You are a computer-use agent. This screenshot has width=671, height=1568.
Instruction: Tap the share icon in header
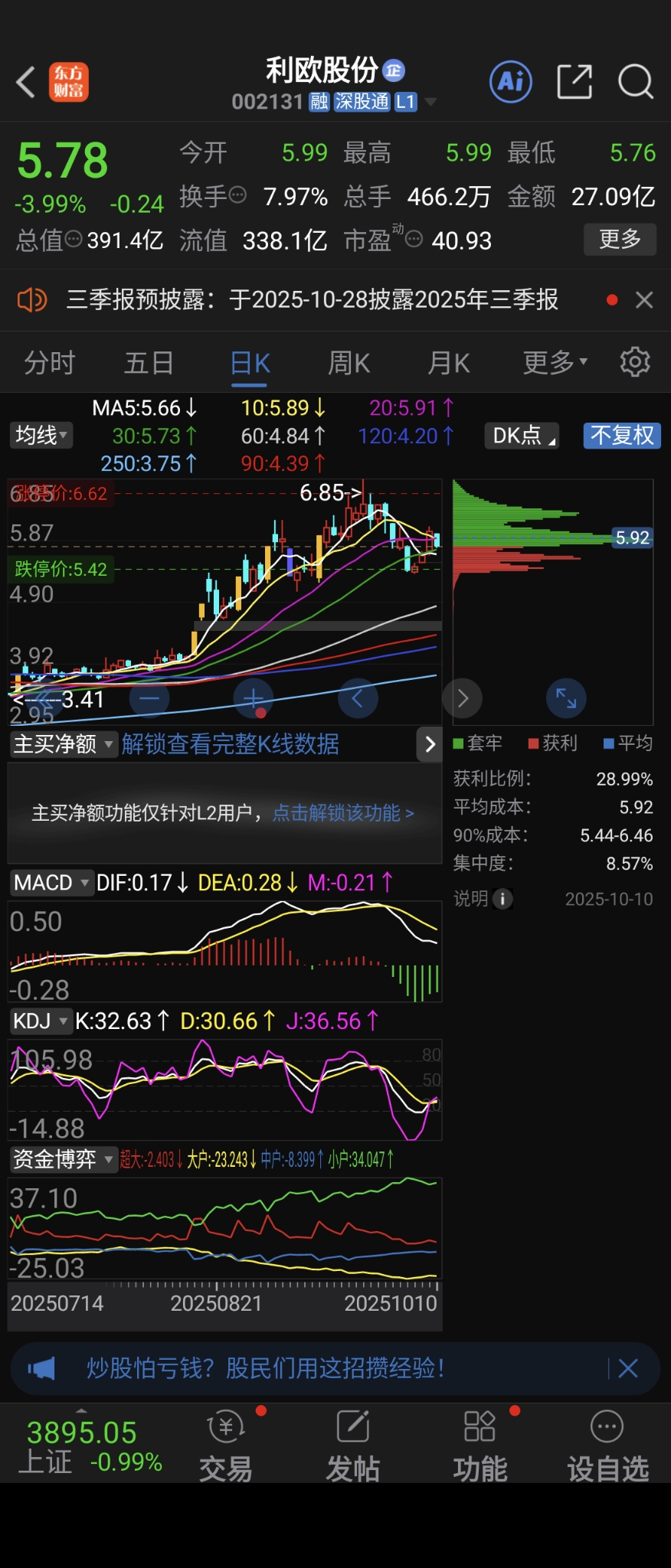pyautogui.click(x=574, y=82)
